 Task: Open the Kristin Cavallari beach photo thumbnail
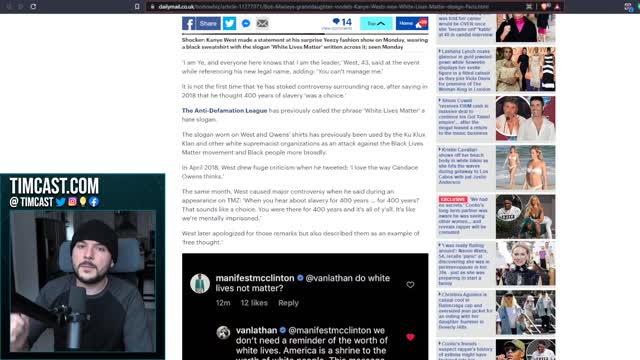tap(525, 167)
